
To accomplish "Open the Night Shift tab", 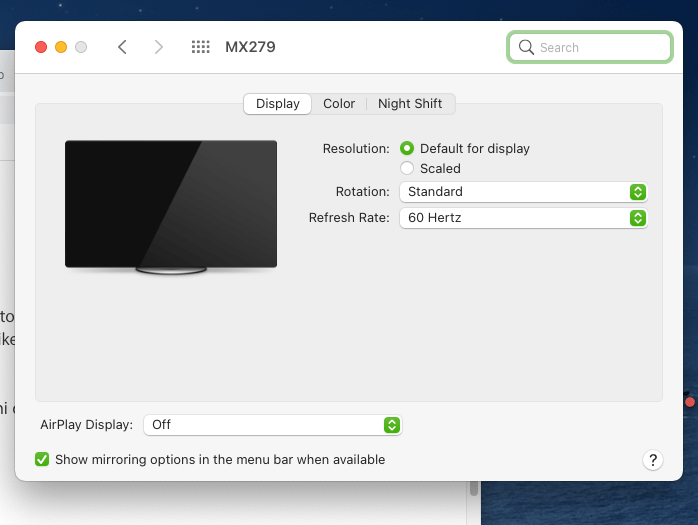I will click(410, 104).
